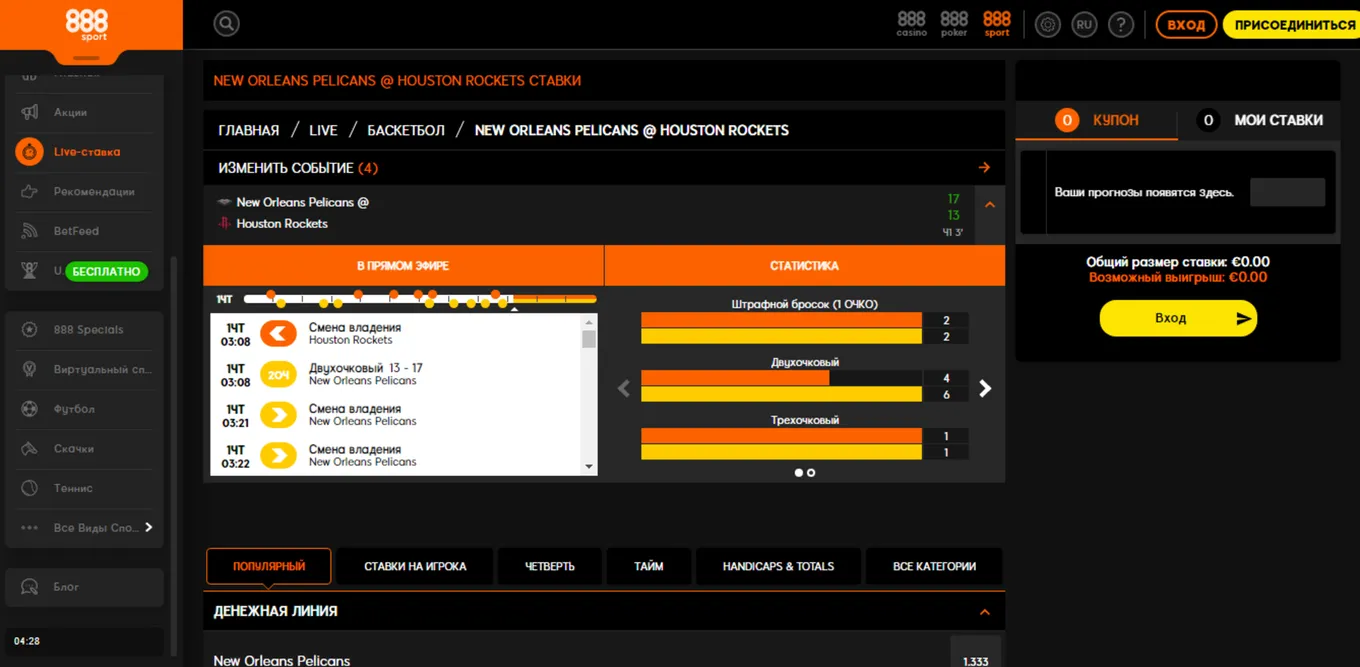The image size is (1360, 667).
Task: Change language with the RU icon
Action: 1084,25
